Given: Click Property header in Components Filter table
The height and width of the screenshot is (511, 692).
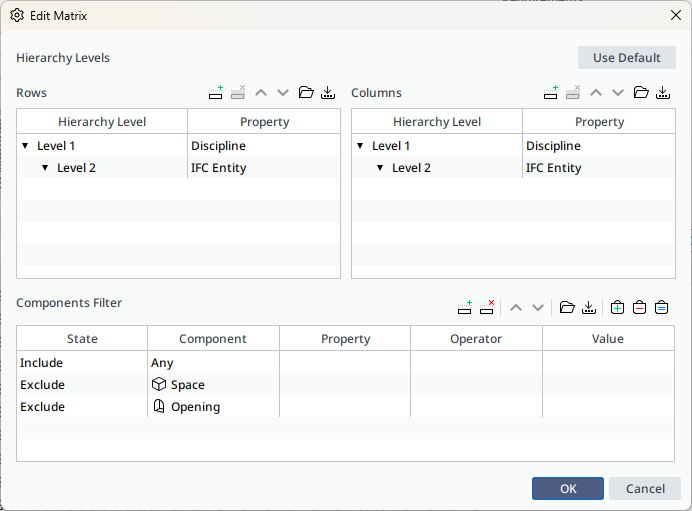Looking at the screenshot, I should point(345,338).
